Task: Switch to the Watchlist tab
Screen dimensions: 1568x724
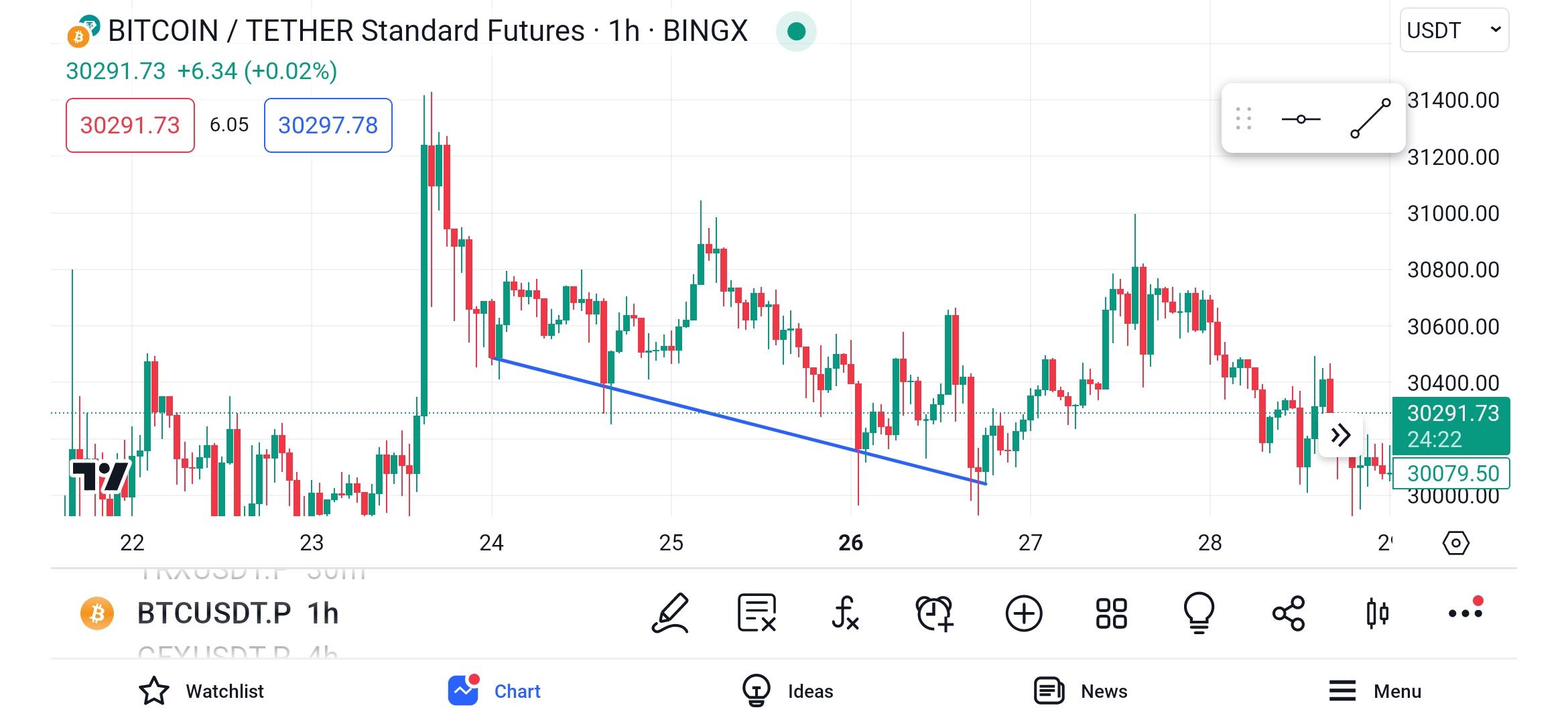Action: coord(201,691)
